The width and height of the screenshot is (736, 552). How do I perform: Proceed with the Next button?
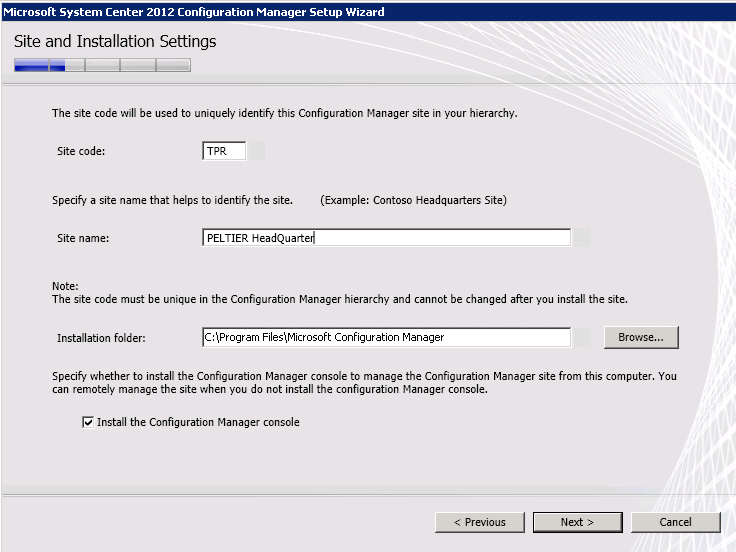(577, 522)
